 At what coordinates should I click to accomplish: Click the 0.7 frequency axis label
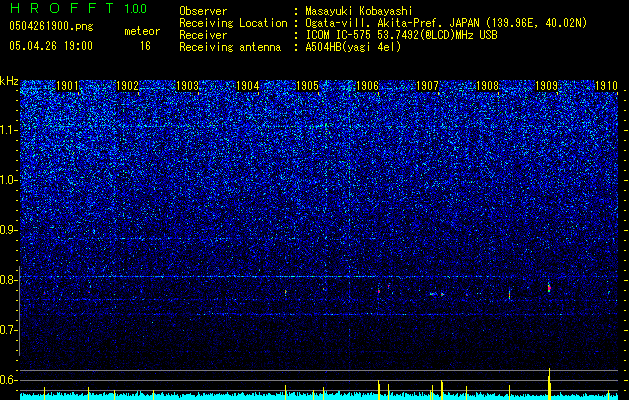tap(9, 330)
